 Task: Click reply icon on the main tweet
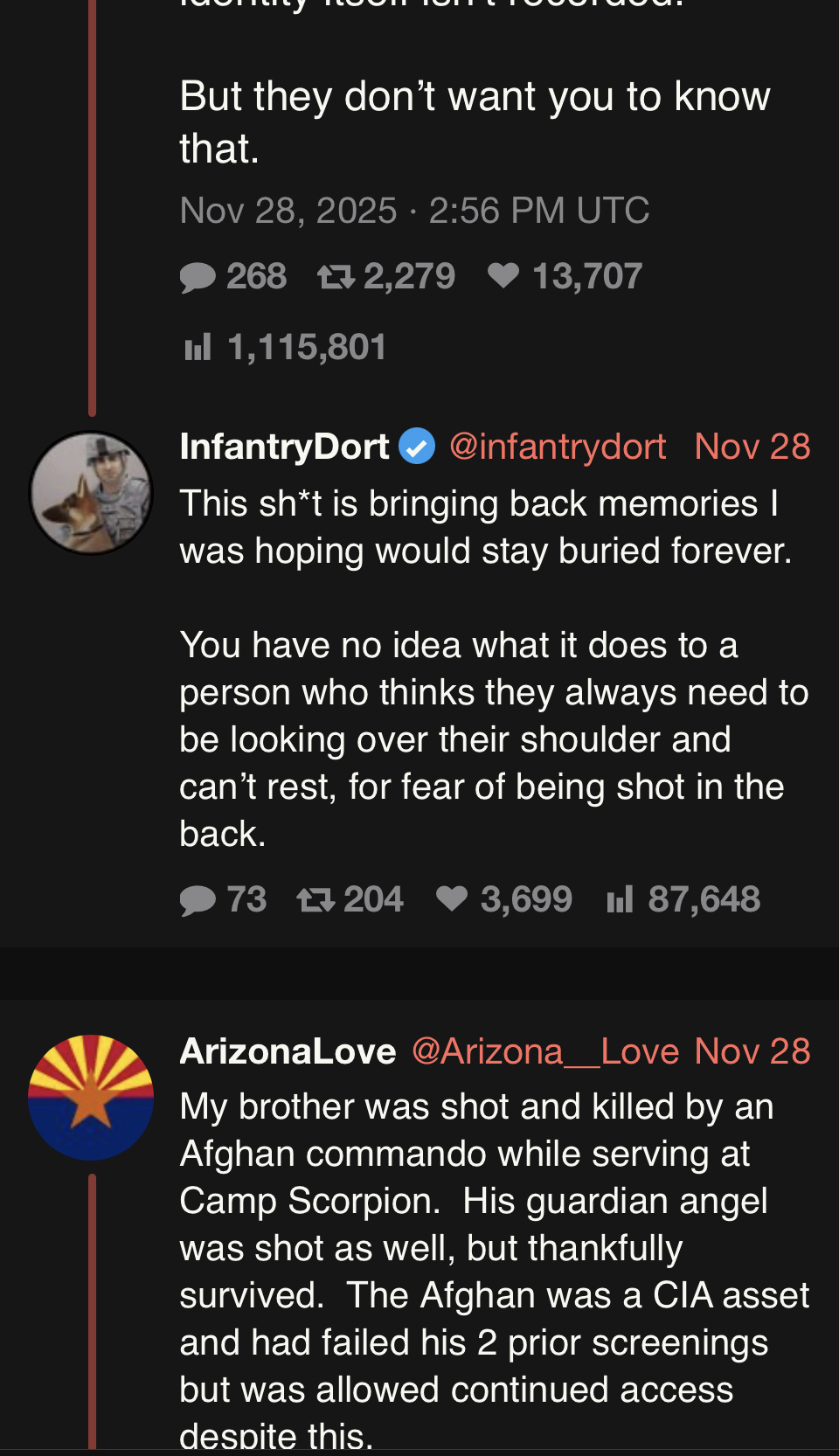point(198,278)
